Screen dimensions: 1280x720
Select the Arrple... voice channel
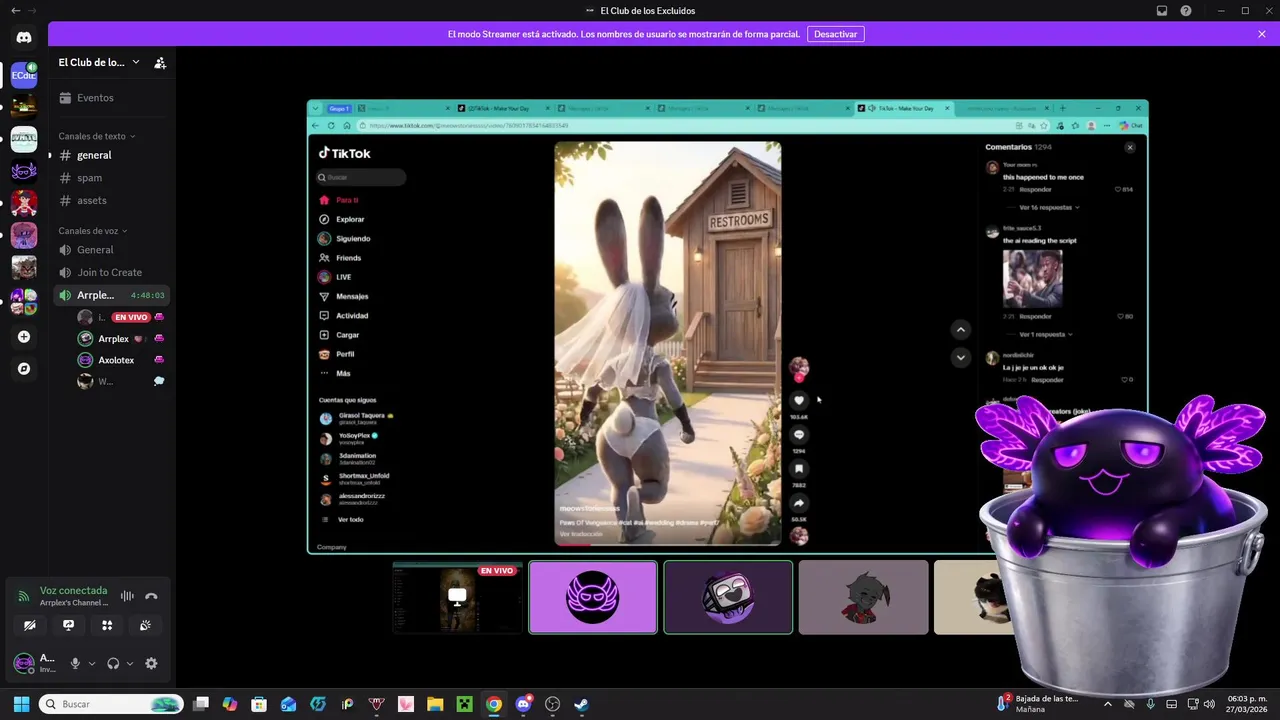(x=112, y=295)
